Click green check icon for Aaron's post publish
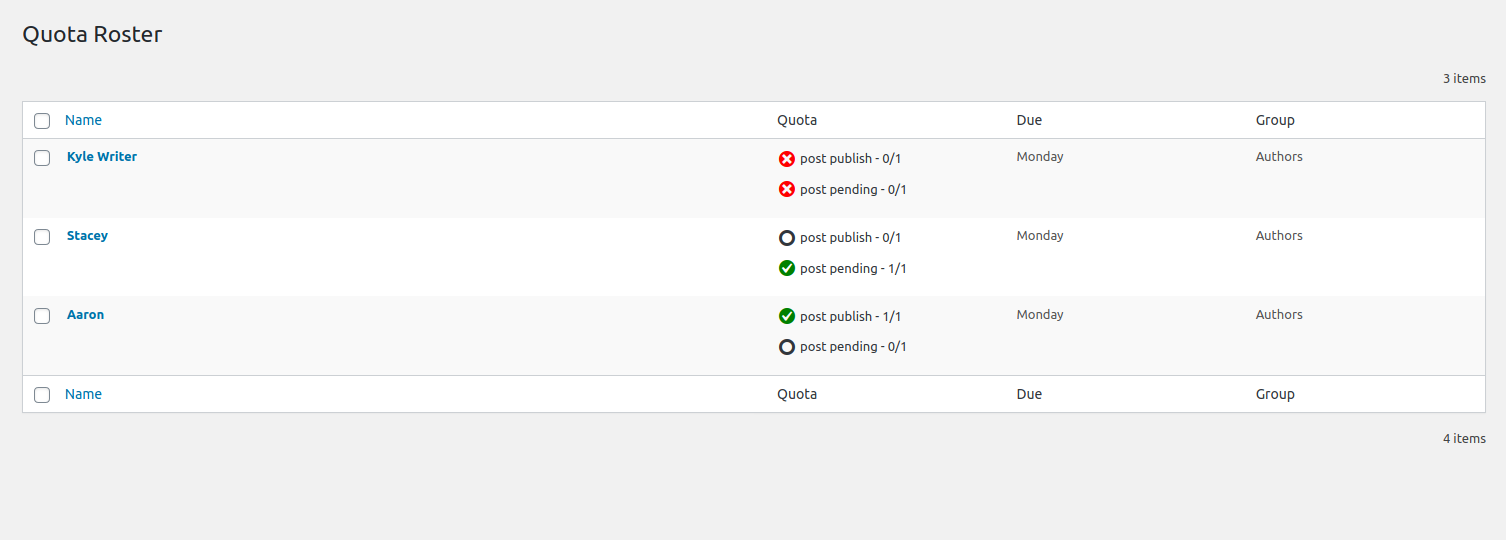Viewport: 1506px width, 540px height. tap(787, 316)
